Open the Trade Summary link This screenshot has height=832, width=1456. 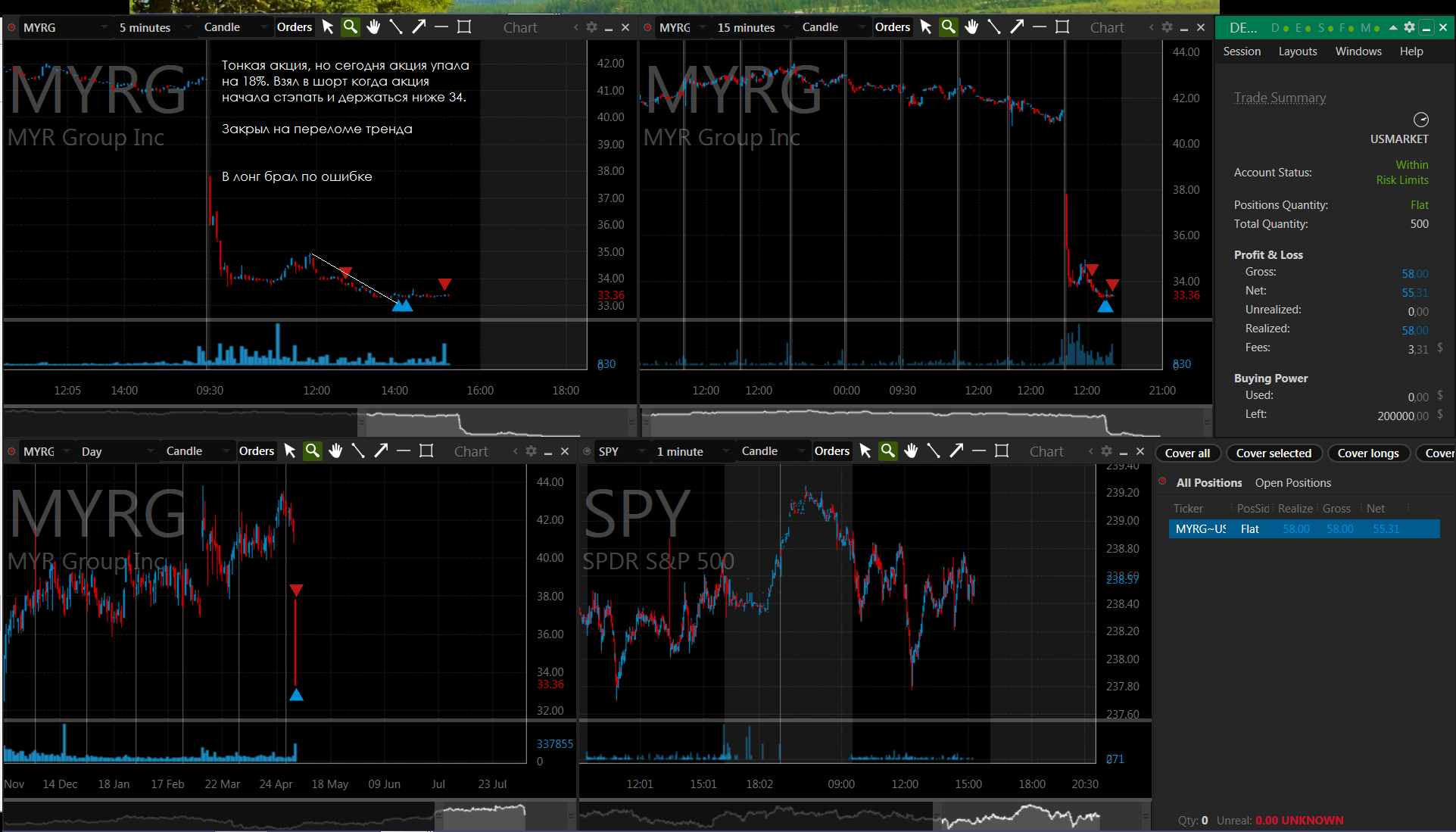click(1280, 98)
